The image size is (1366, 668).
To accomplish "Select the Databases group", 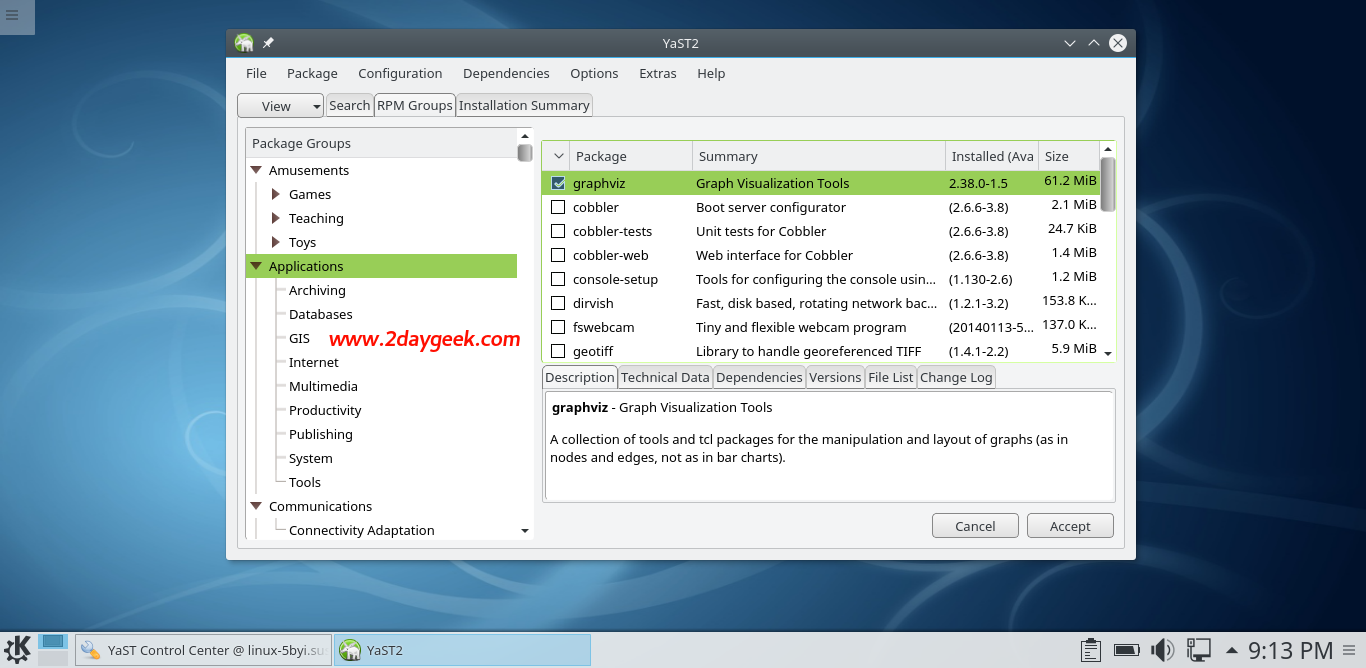I will (321, 314).
